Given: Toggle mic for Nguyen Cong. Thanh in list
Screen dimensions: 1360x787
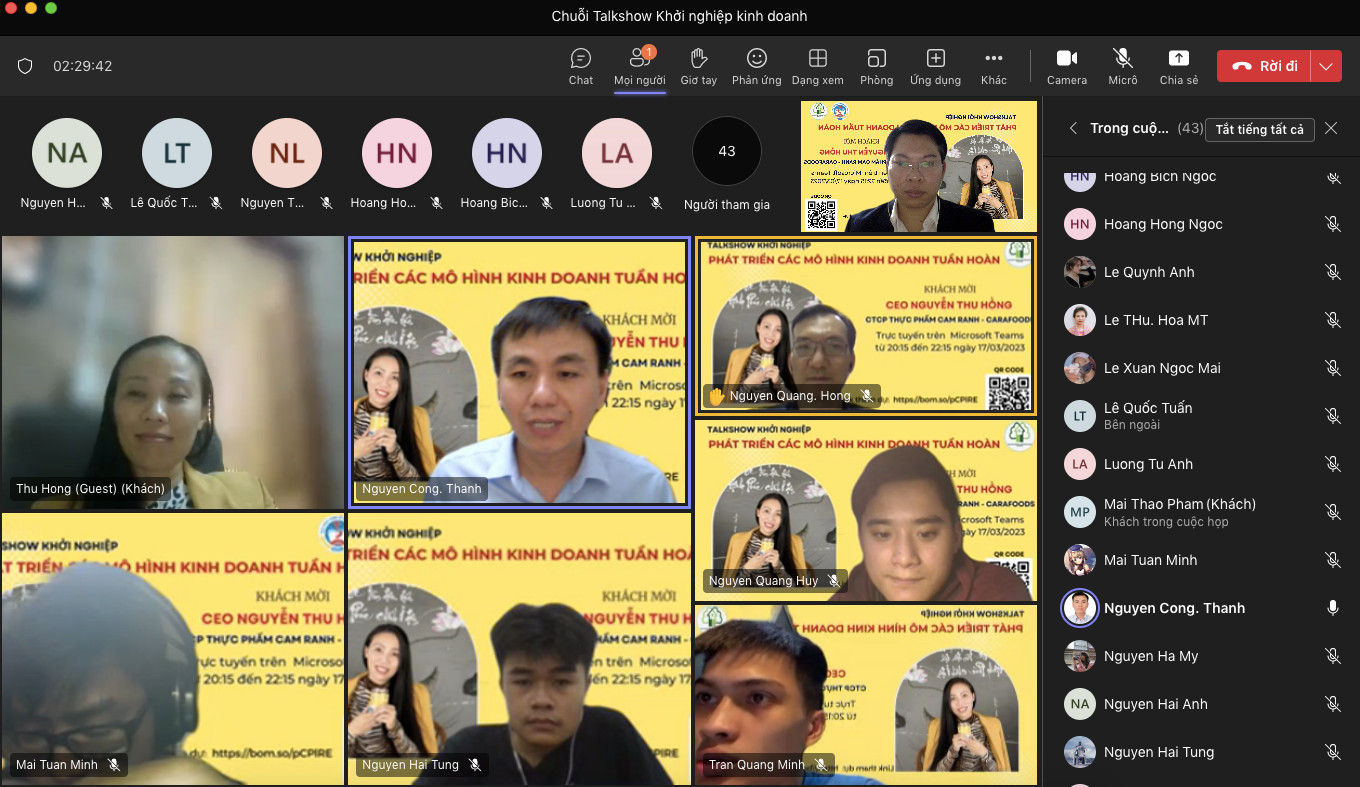Looking at the screenshot, I should pos(1332,608).
